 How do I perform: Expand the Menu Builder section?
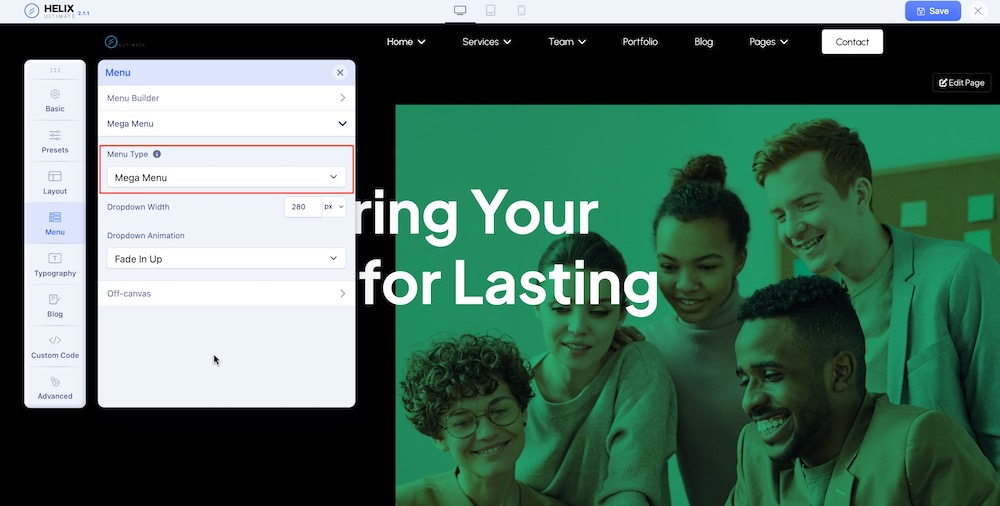click(226, 98)
